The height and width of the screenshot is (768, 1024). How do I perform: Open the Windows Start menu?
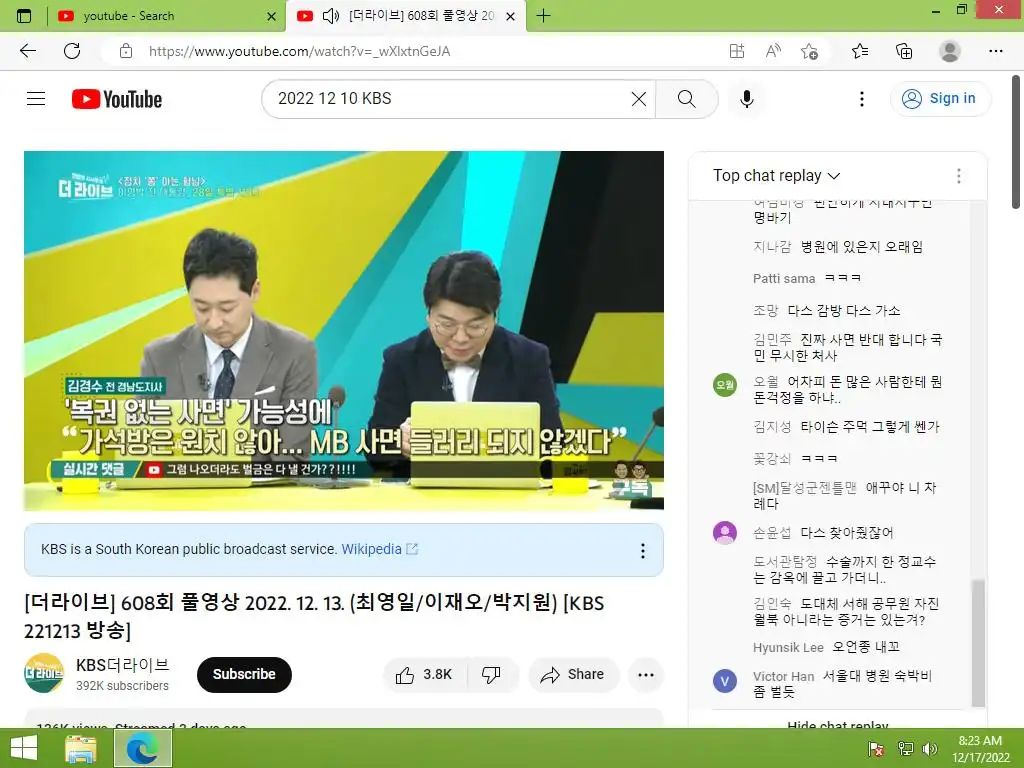pos(24,748)
